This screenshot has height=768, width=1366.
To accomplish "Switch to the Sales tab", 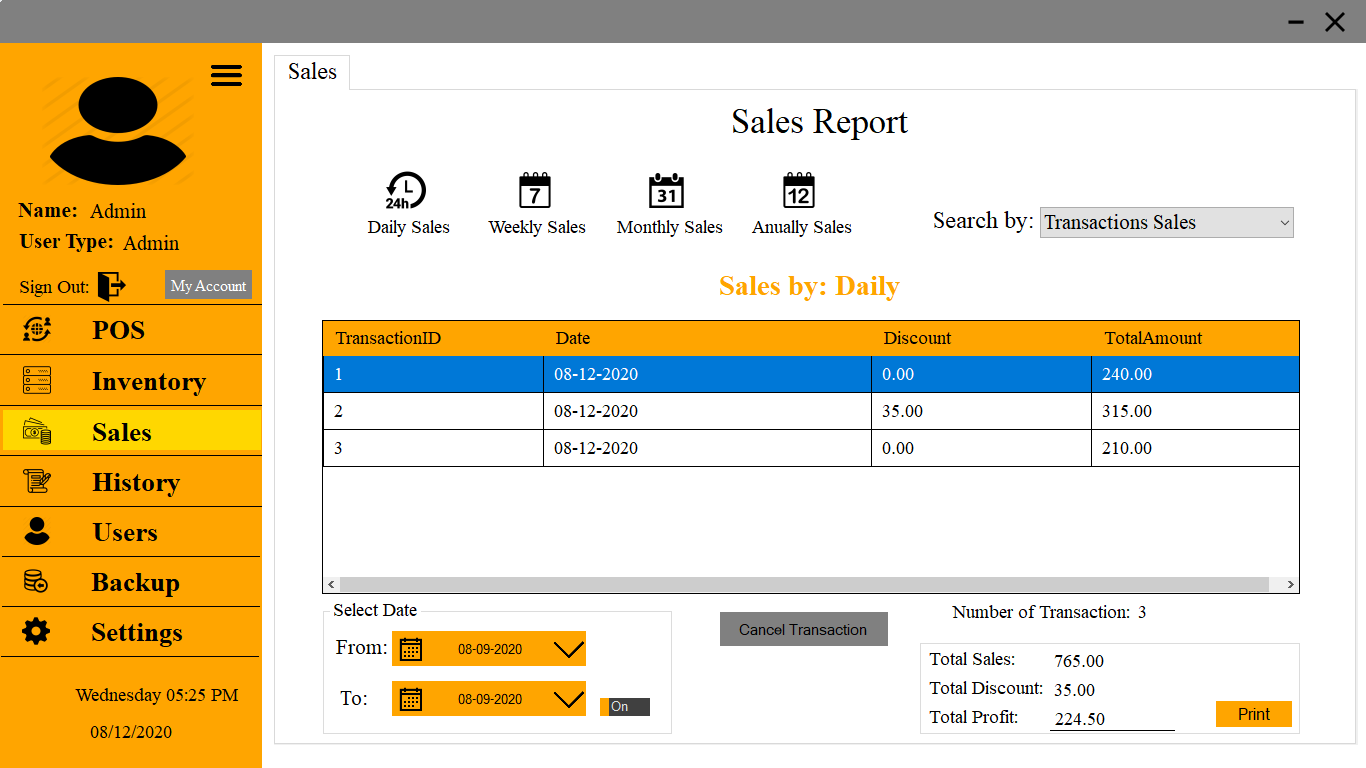I will 311,71.
